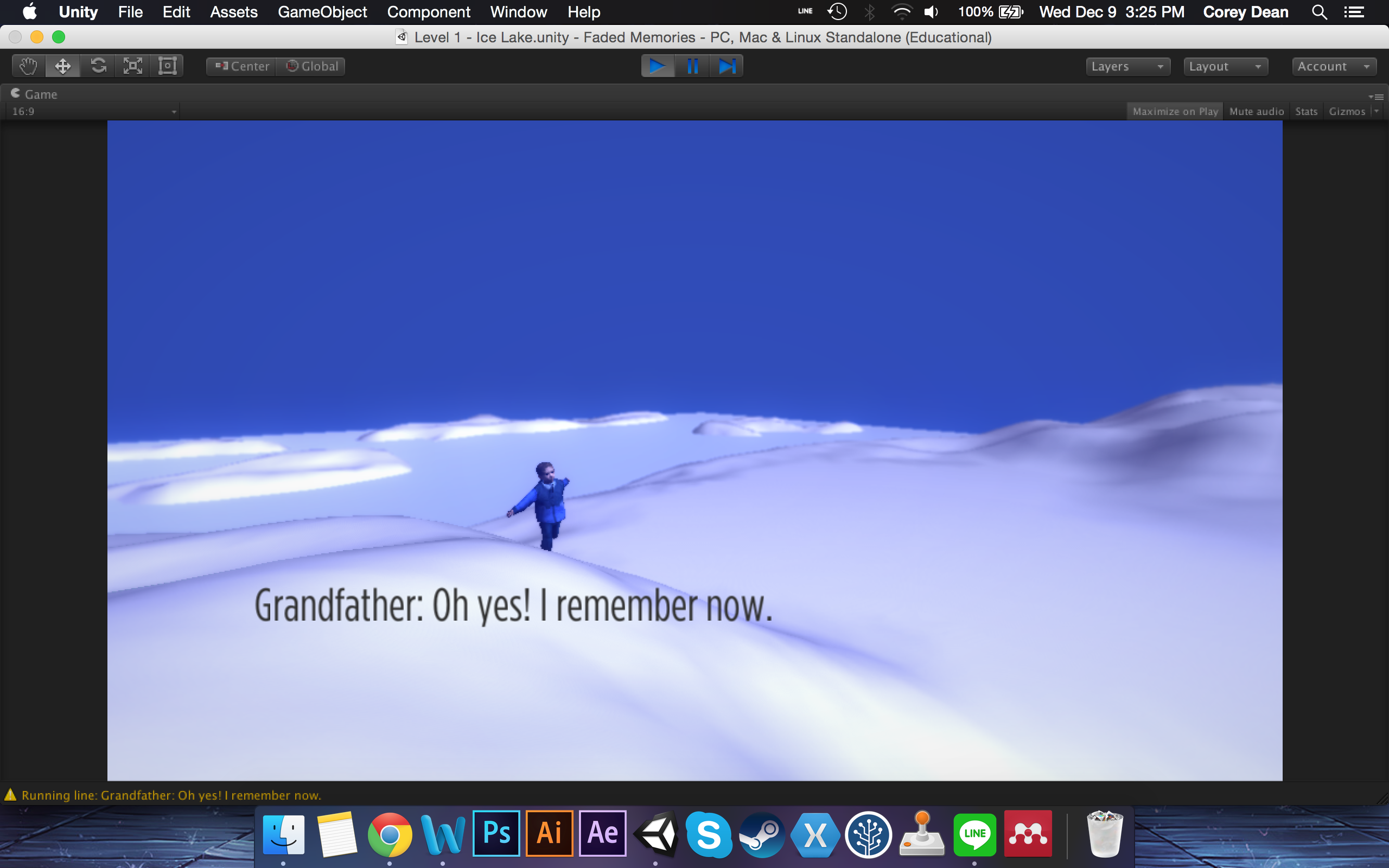Open the Layers dropdown
The width and height of the screenshot is (1389, 868).
coord(1127,67)
